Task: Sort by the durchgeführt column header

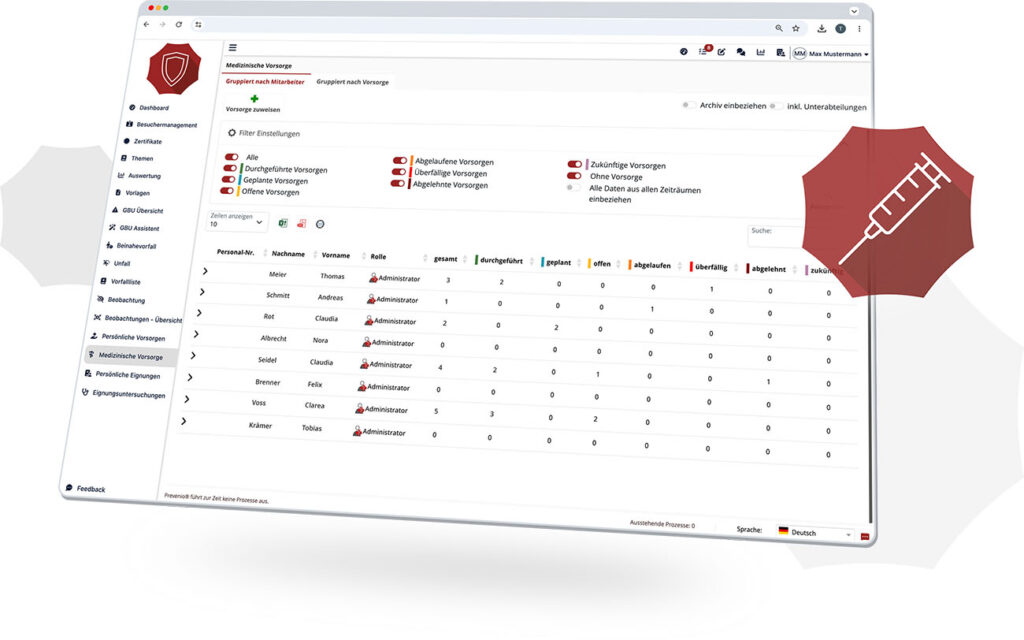Action: pos(501,261)
